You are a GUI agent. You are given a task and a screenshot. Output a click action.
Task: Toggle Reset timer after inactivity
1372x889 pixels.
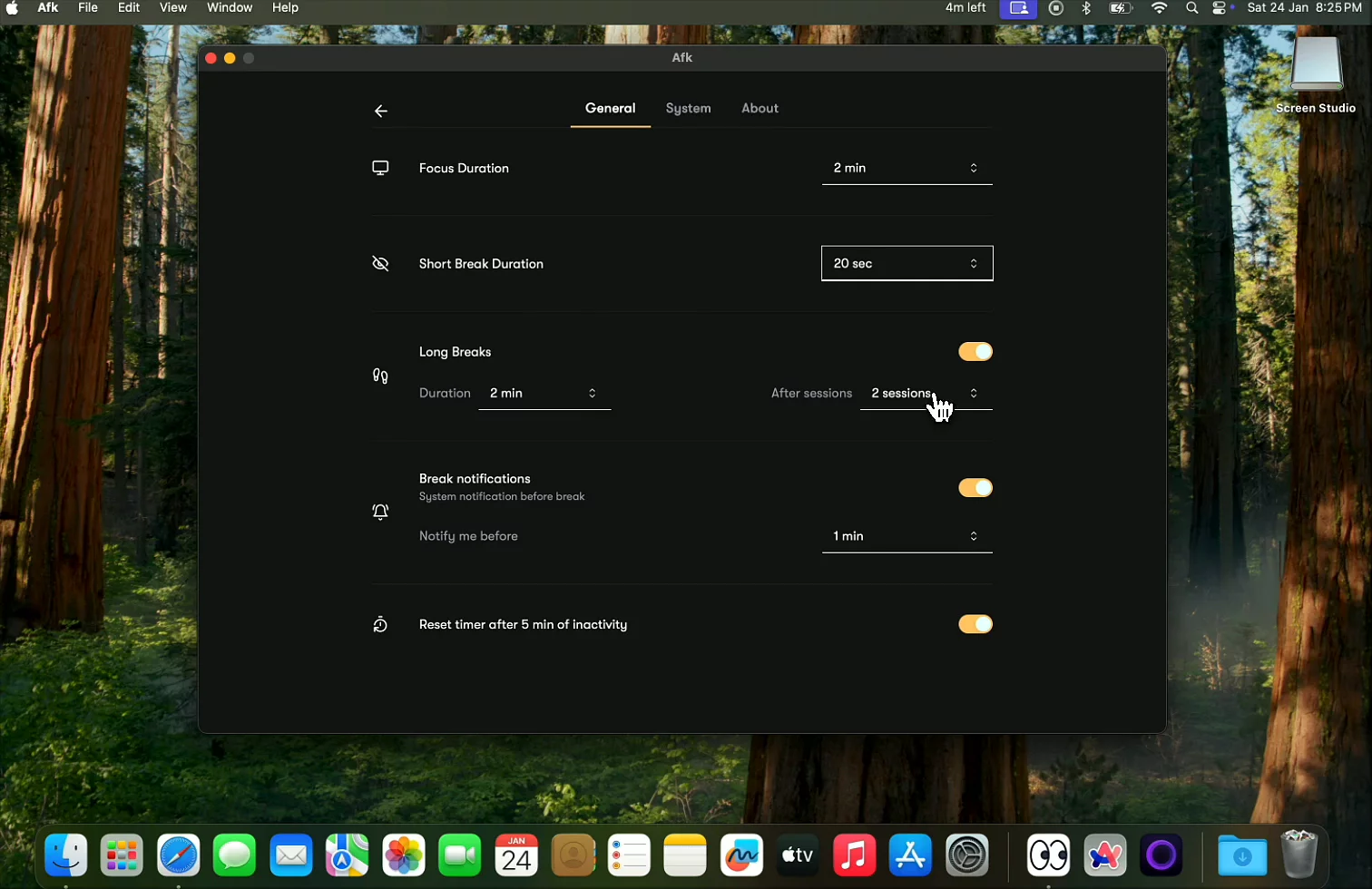point(975,624)
